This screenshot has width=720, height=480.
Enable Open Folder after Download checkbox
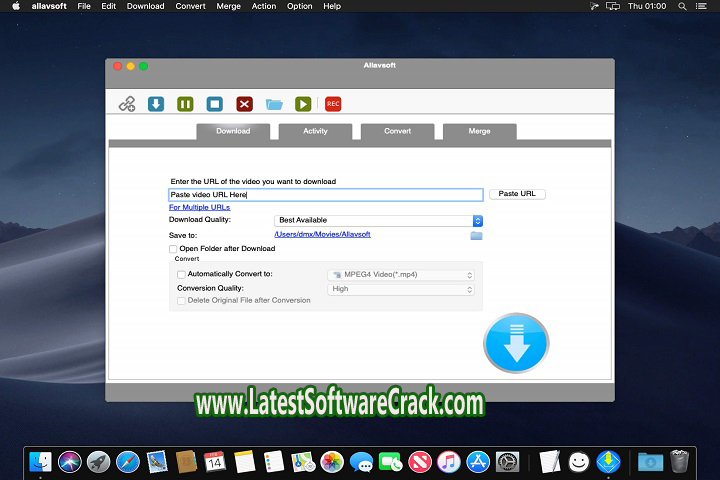(x=174, y=249)
